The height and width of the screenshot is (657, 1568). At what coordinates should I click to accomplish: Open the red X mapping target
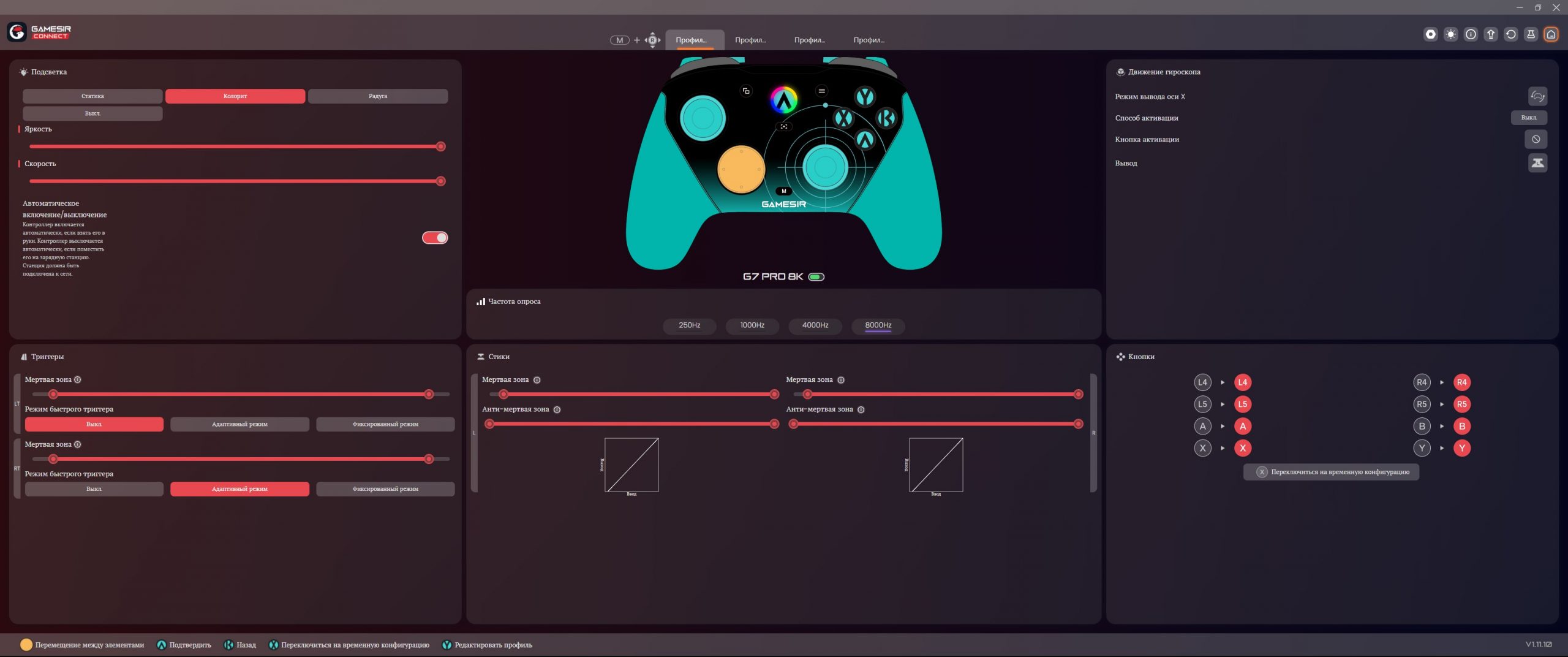(x=1242, y=448)
